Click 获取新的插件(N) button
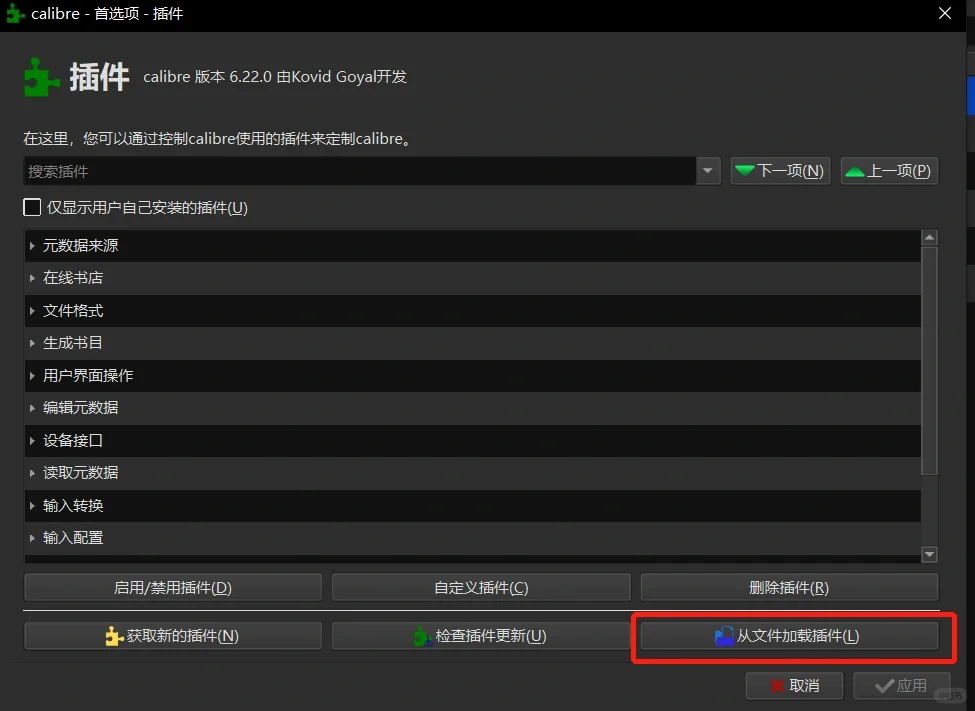Image resolution: width=975 pixels, height=711 pixels. [173, 636]
